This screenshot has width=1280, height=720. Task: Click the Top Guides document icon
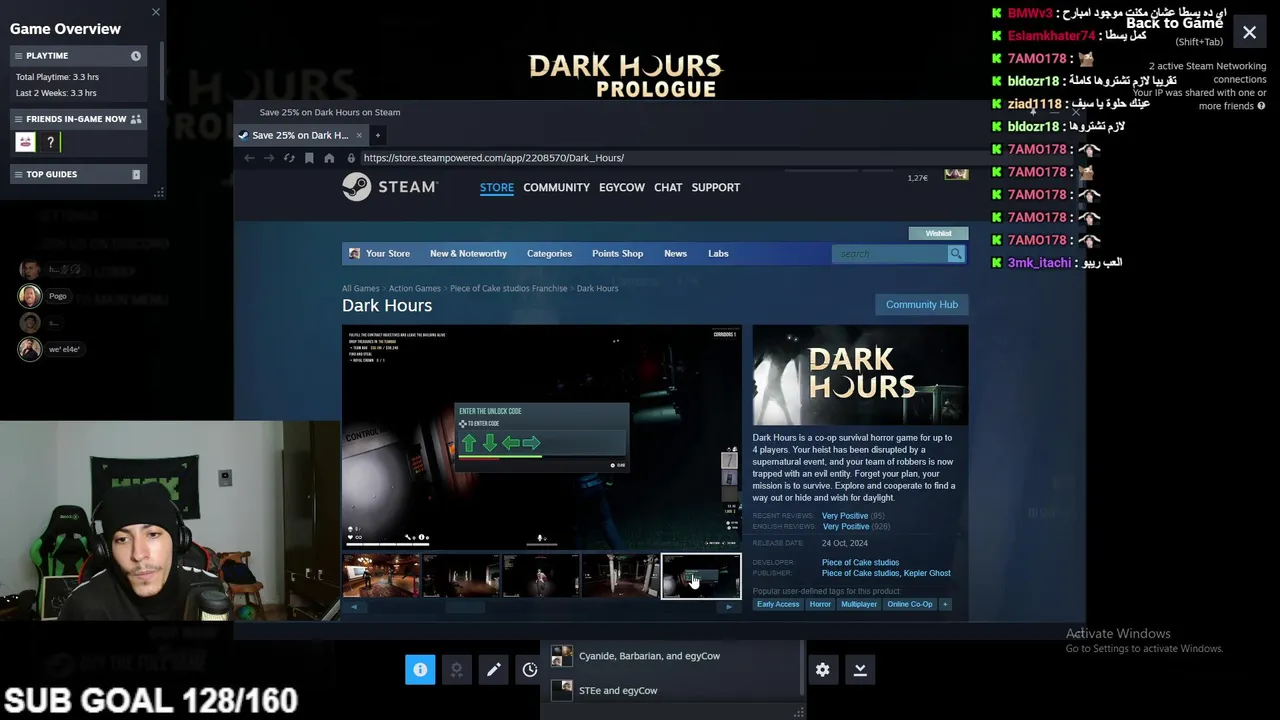click(136, 174)
